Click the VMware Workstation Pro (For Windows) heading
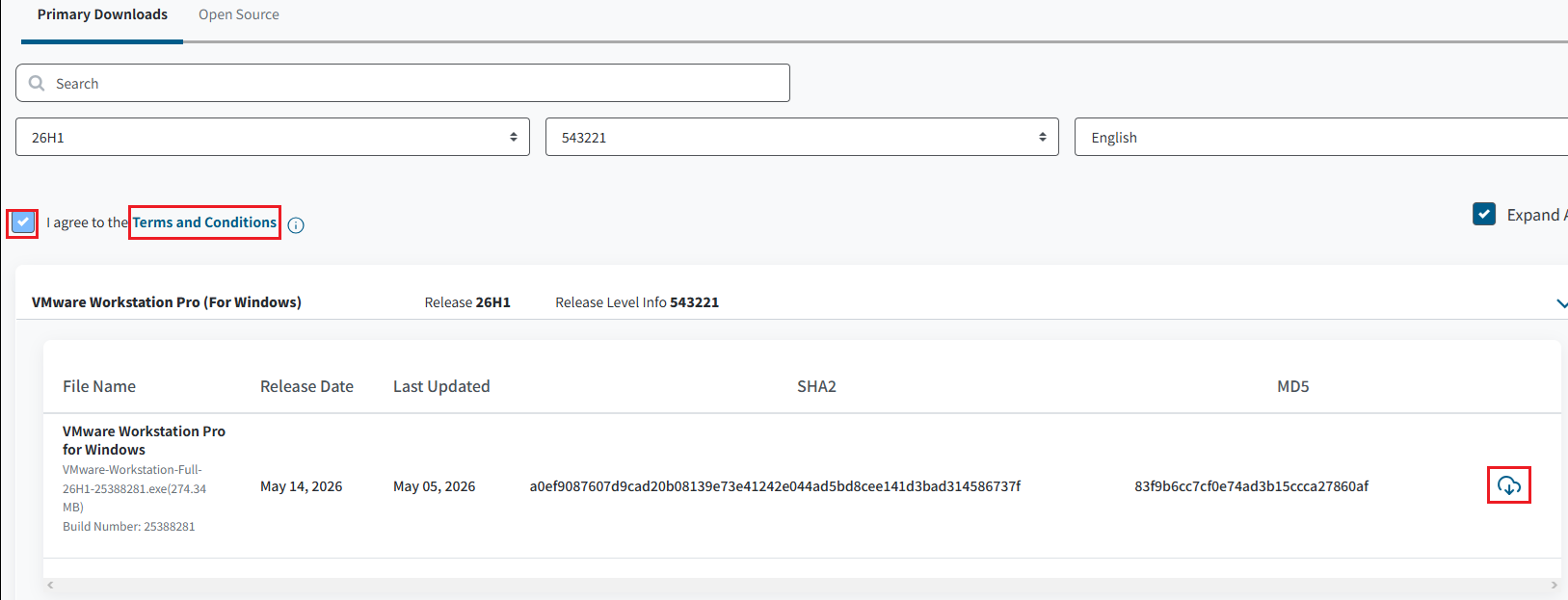The height and width of the screenshot is (600, 1568). point(167,302)
